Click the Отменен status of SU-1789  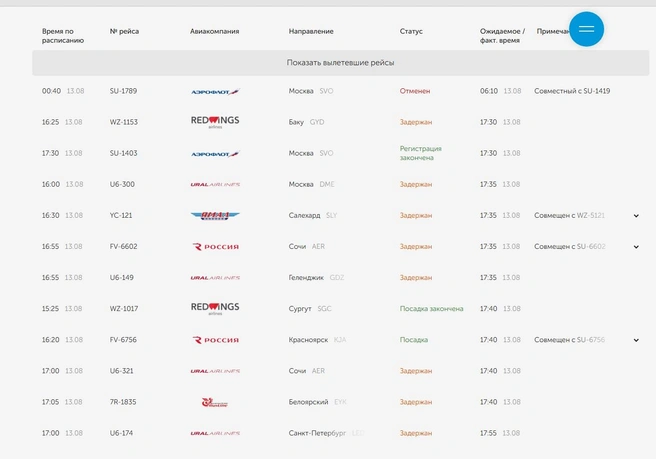click(x=415, y=91)
